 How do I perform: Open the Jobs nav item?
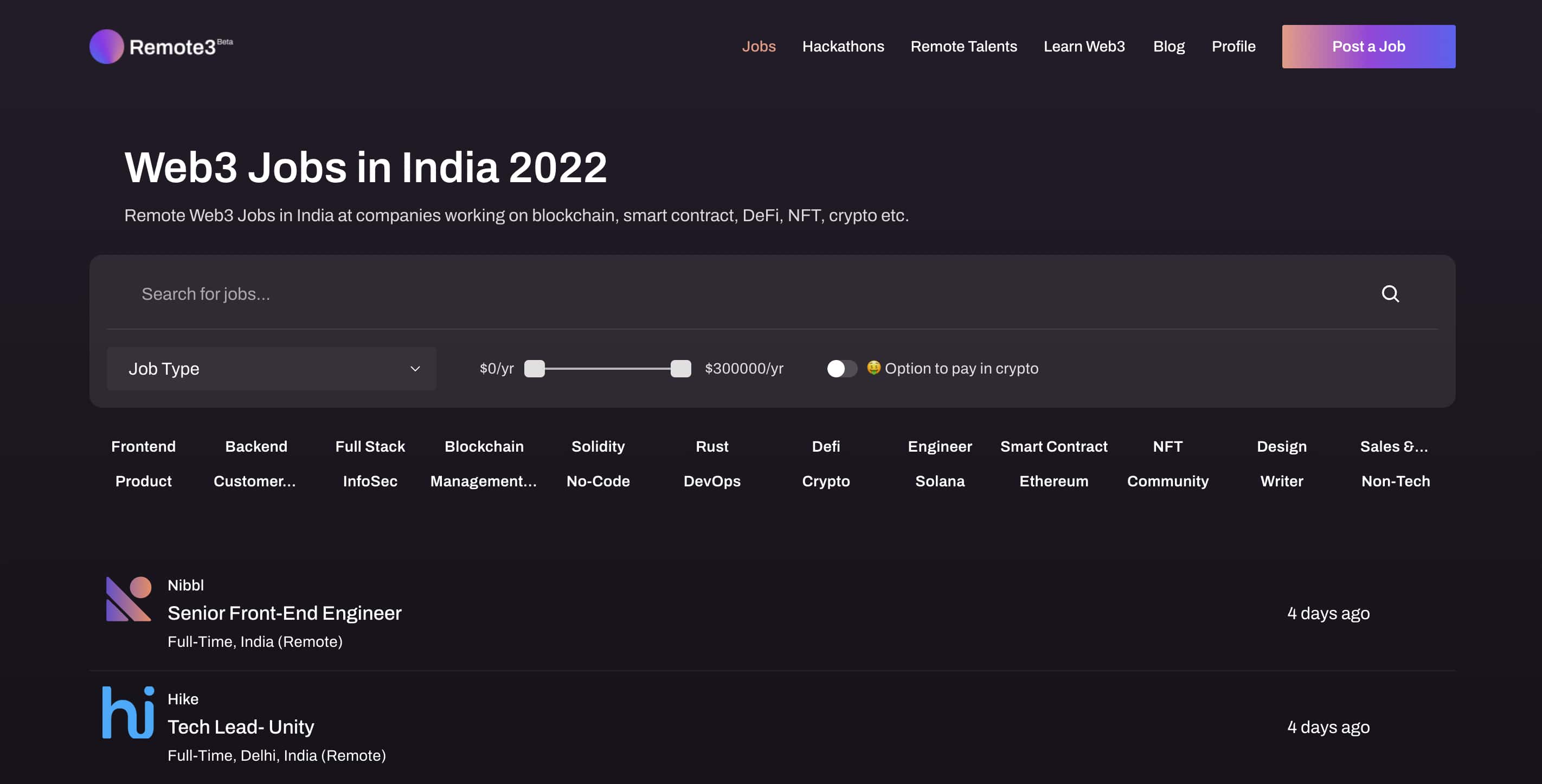click(x=759, y=46)
